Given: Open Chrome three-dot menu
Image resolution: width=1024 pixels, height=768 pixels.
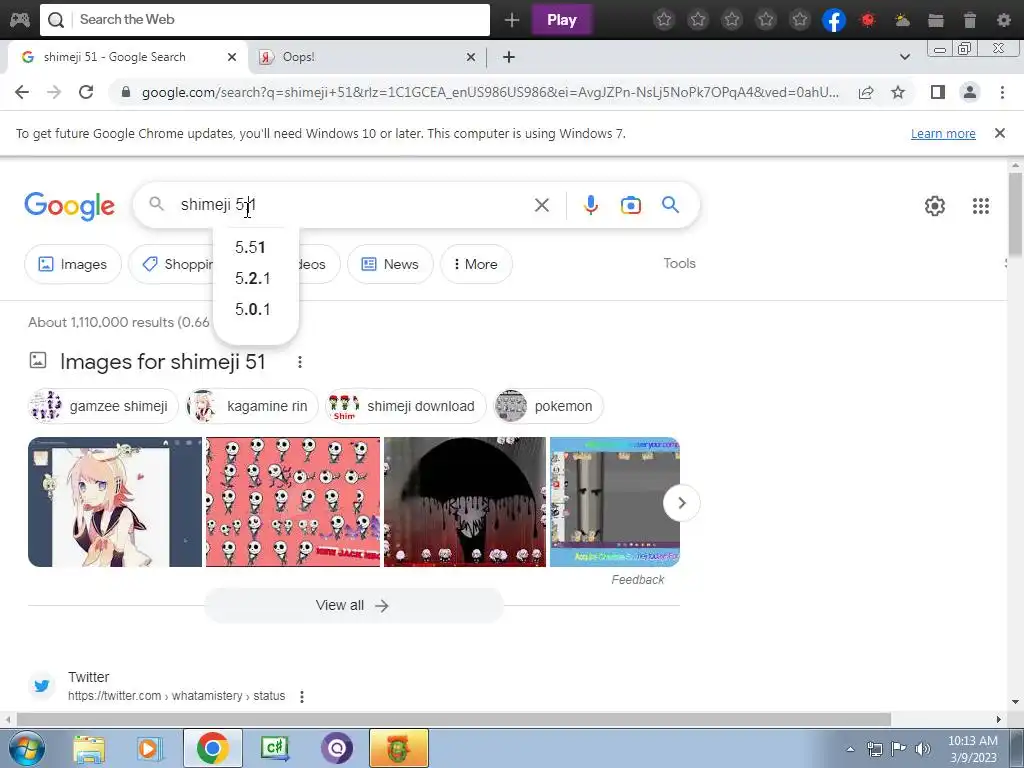Looking at the screenshot, I should 1002,92.
